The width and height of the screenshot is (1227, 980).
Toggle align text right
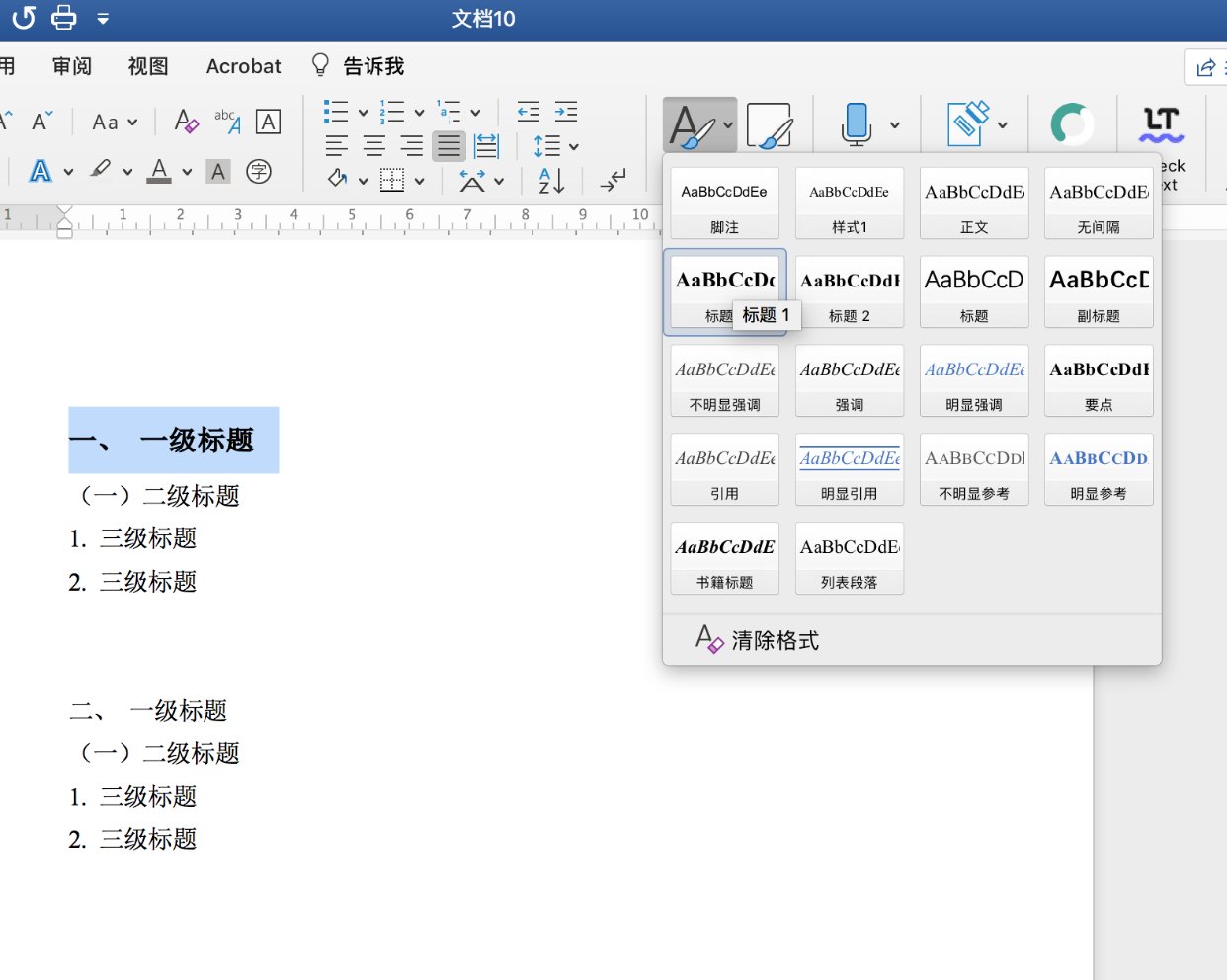tap(411, 146)
